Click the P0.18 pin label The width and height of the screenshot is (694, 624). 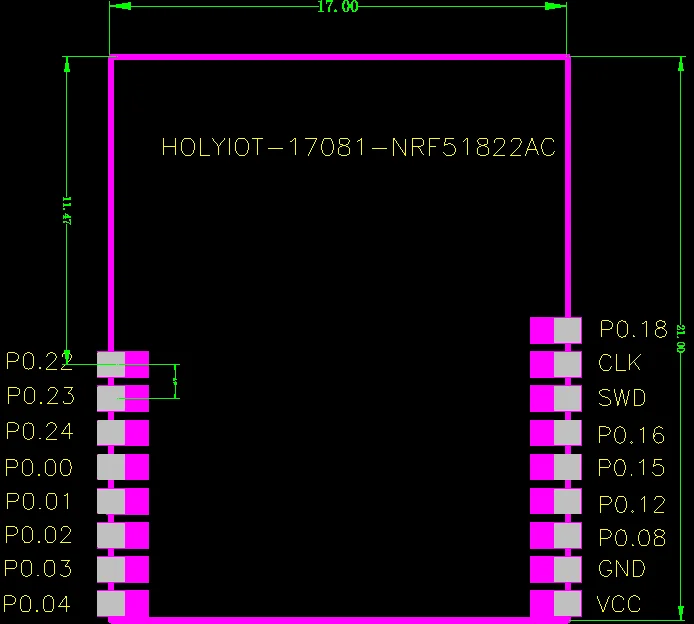click(633, 329)
